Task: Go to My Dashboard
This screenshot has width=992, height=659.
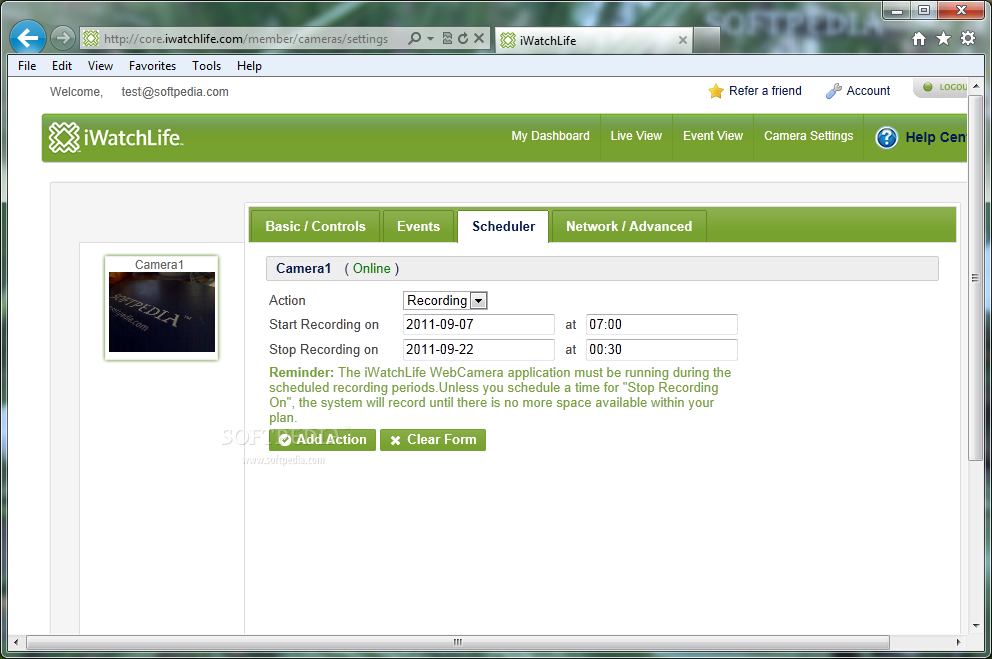Action: [x=550, y=136]
